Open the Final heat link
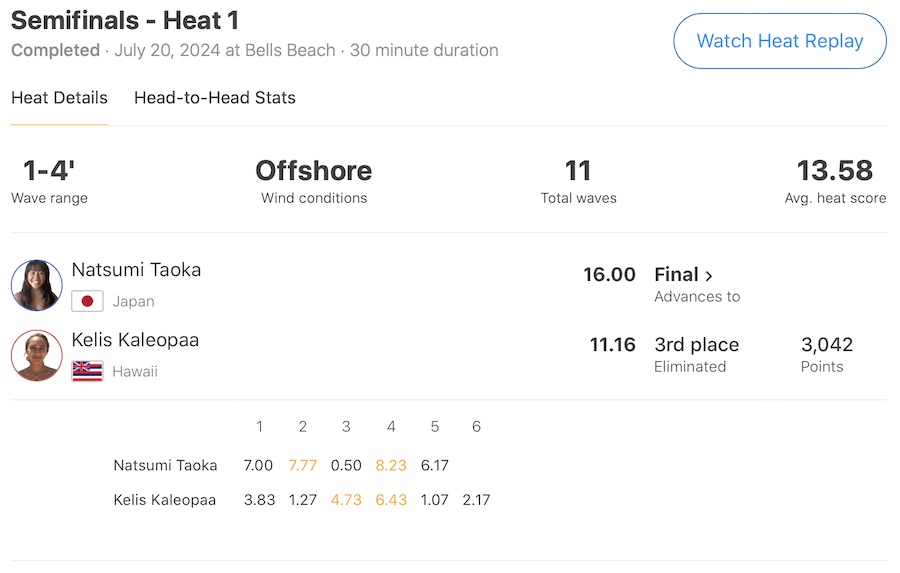Viewport: 900px width, 573px height. click(x=677, y=275)
